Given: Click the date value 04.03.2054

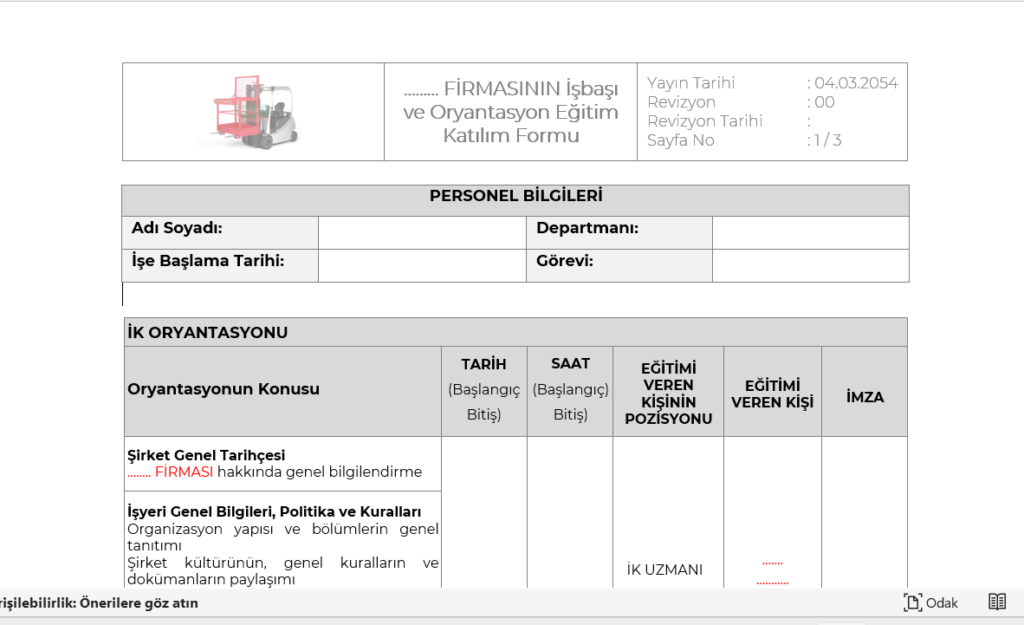Looking at the screenshot, I should pos(856,83).
